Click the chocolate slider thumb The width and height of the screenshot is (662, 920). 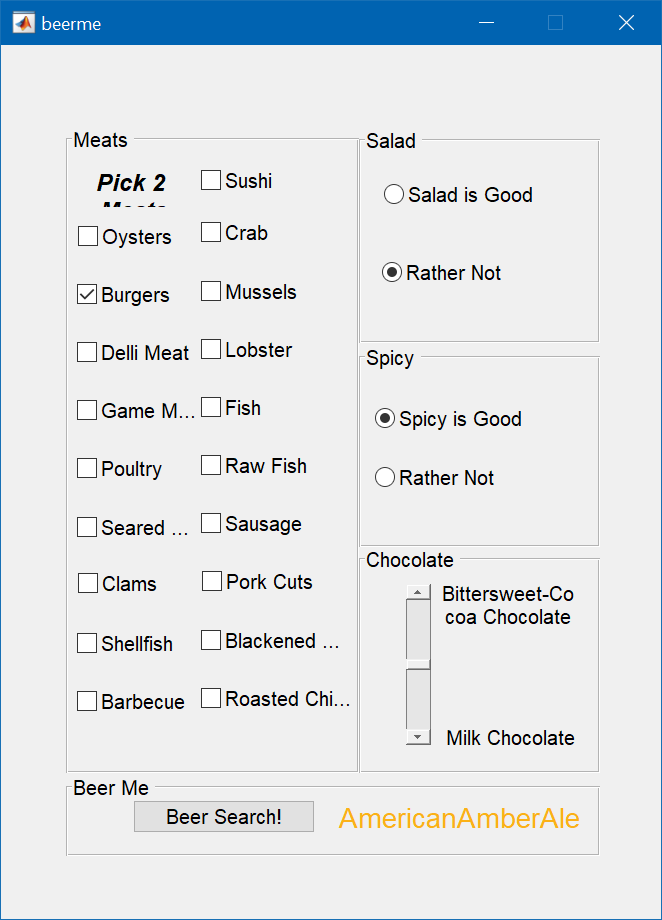[x=418, y=664]
